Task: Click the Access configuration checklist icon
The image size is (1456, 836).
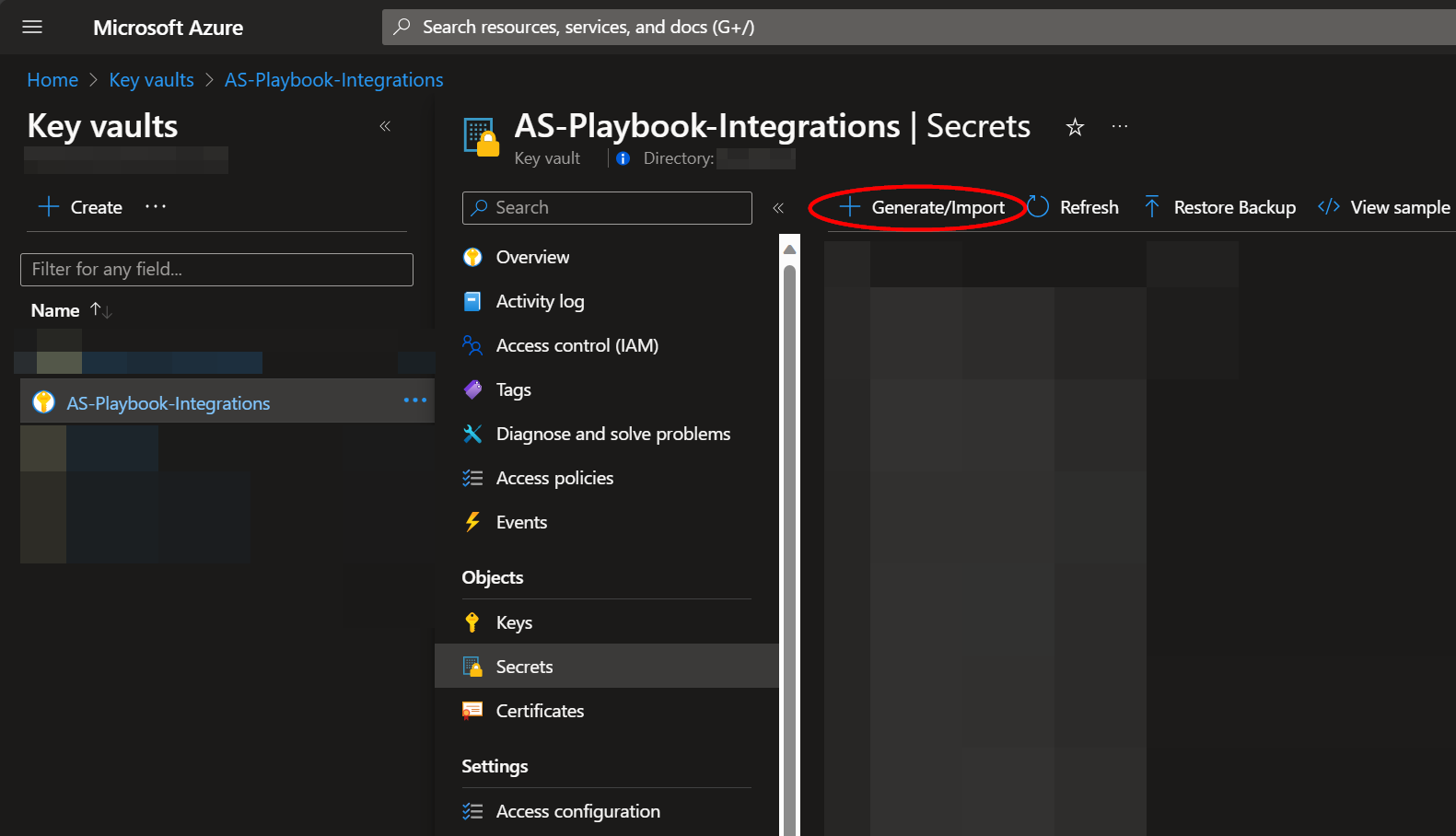Action: click(x=472, y=811)
